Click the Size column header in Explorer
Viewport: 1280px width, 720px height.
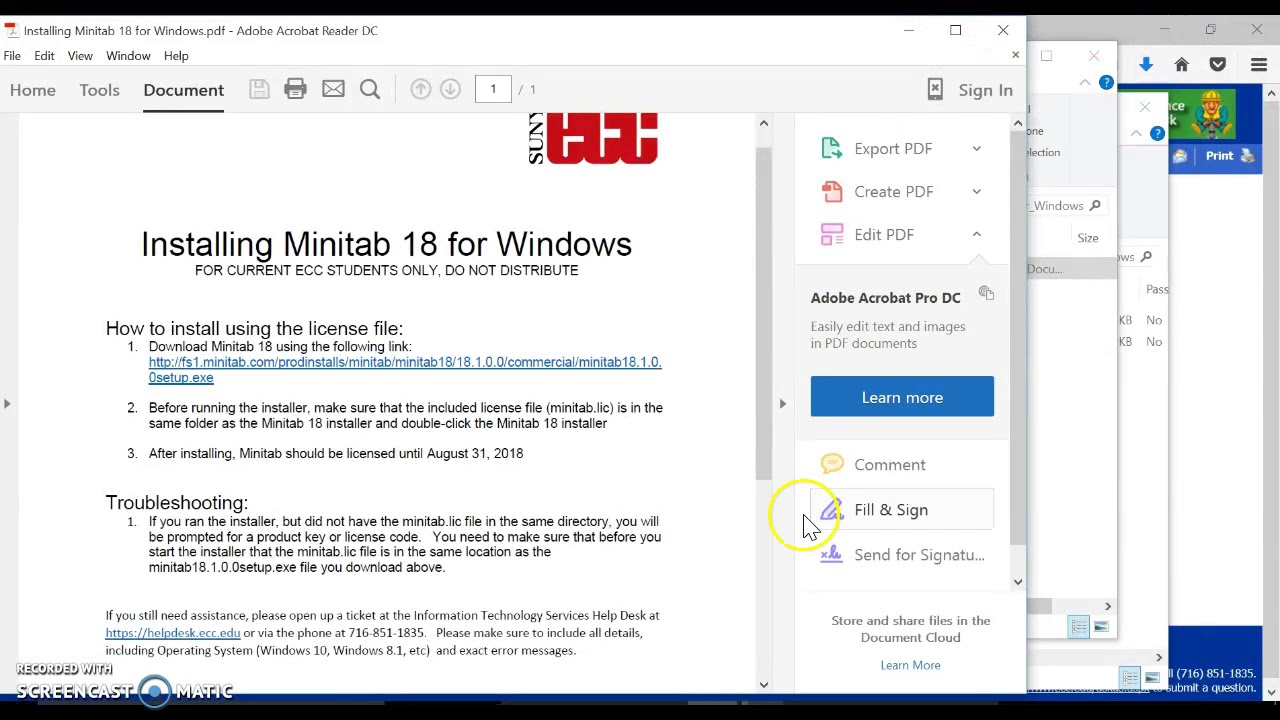(1088, 238)
